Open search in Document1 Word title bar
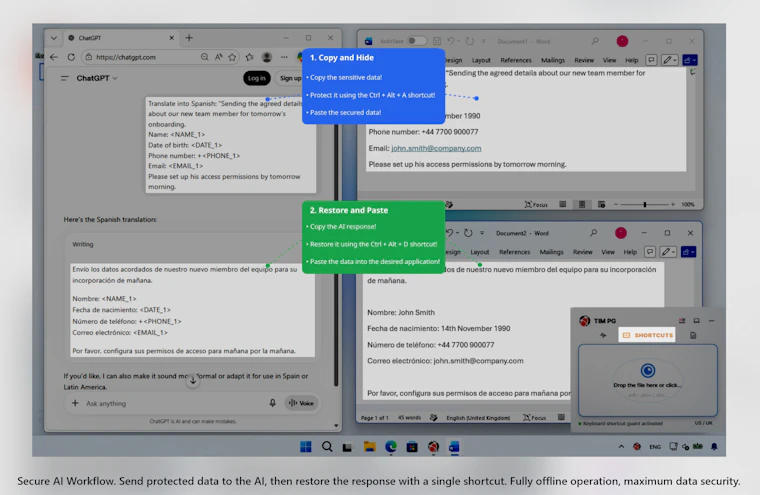Viewport: 760px width, 495px height. (595, 41)
